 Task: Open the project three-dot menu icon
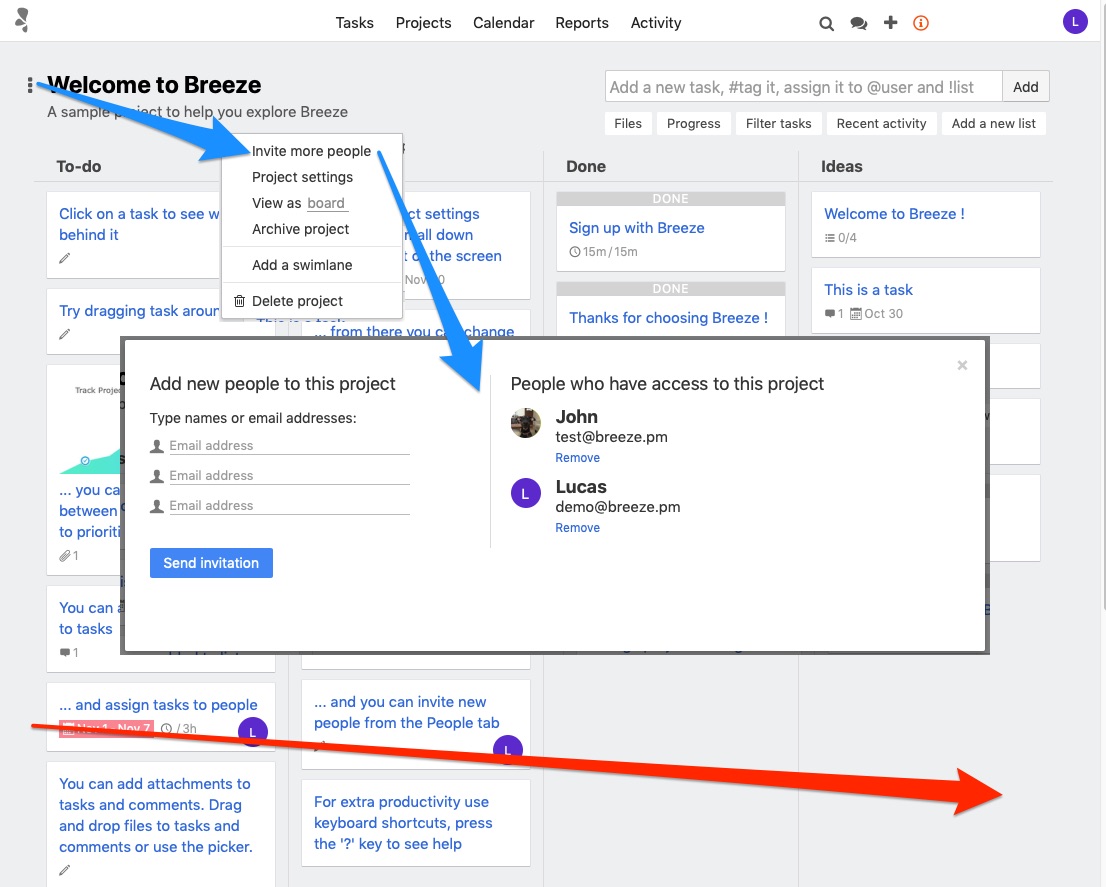point(30,85)
